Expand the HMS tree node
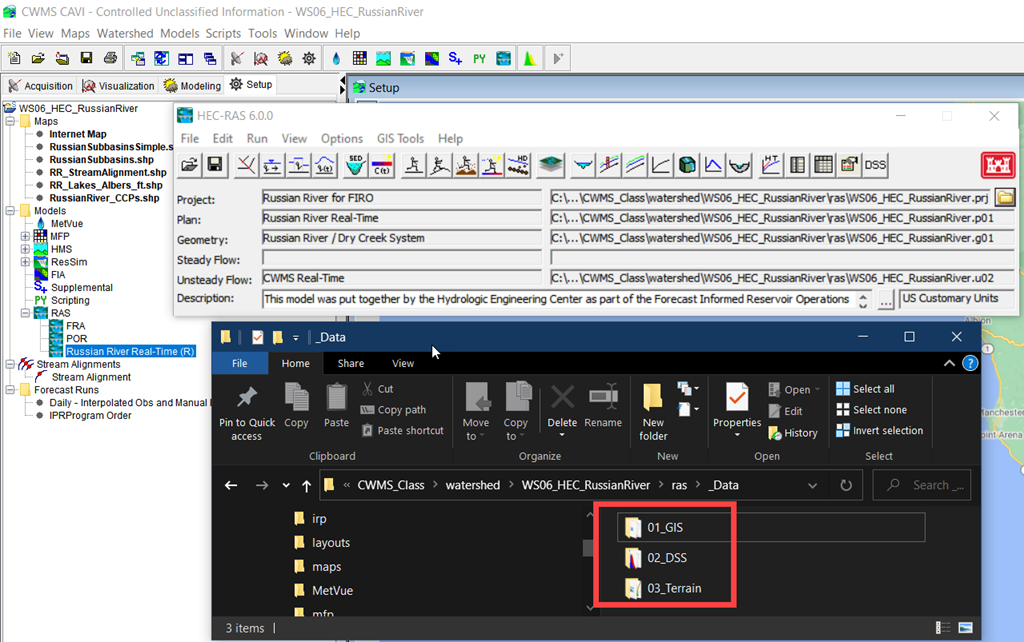The width and height of the screenshot is (1024, 642). point(25,249)
